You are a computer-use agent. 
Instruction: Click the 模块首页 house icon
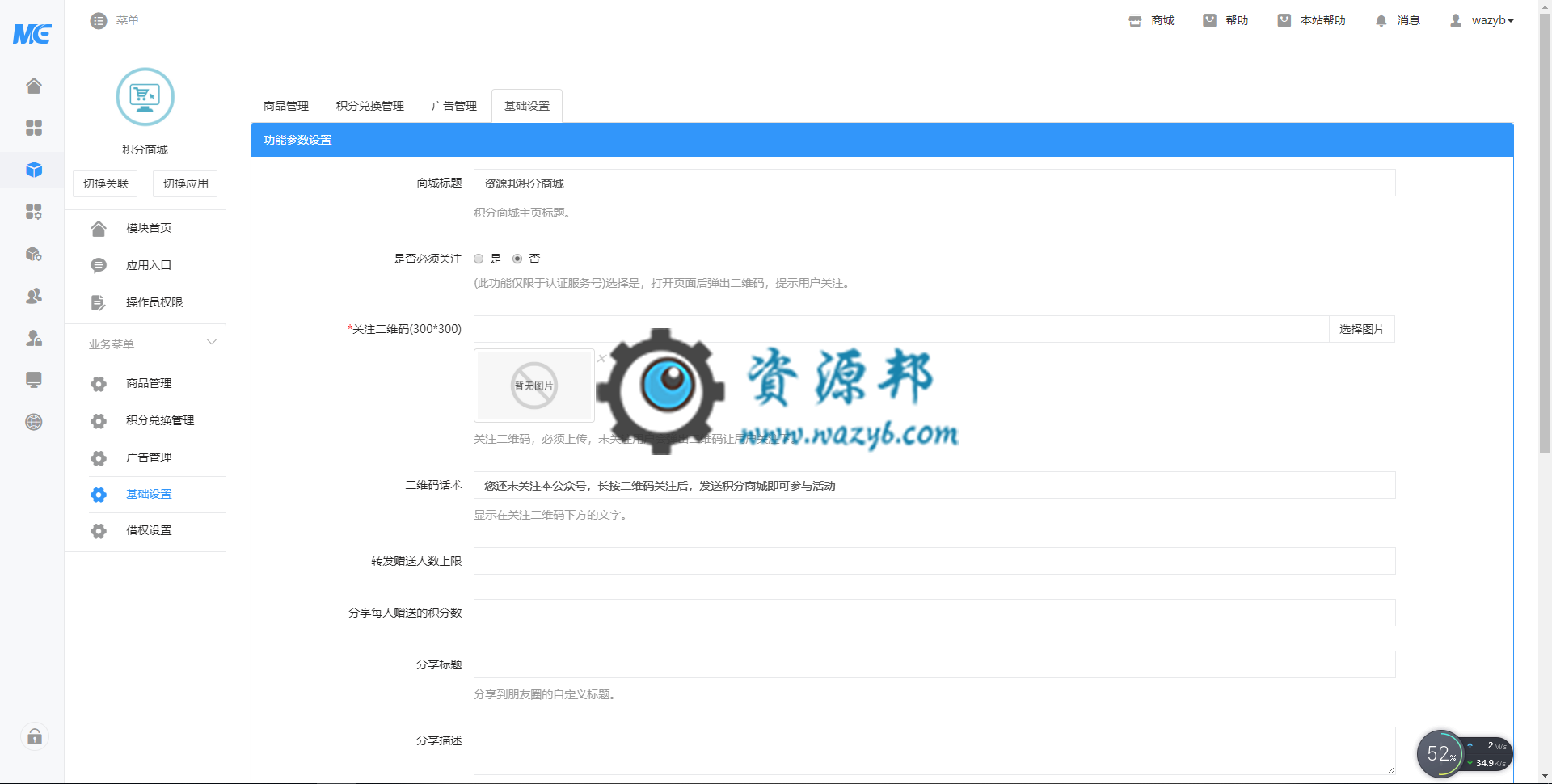coord(99,229)
